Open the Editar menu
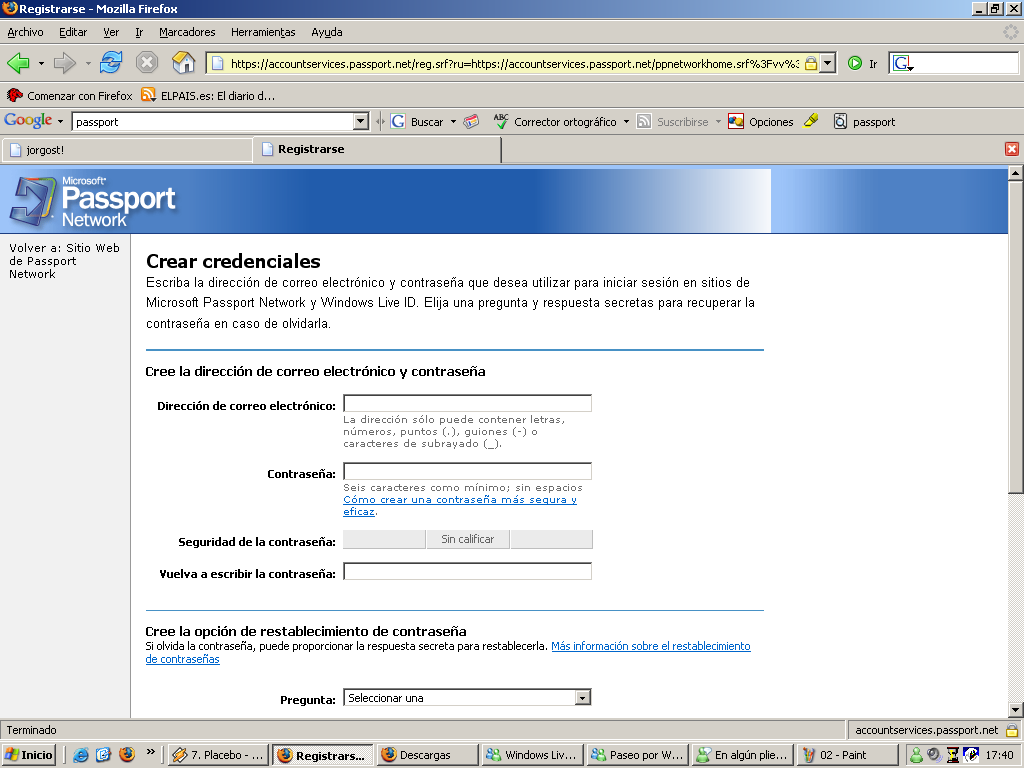 click(72, 32)
